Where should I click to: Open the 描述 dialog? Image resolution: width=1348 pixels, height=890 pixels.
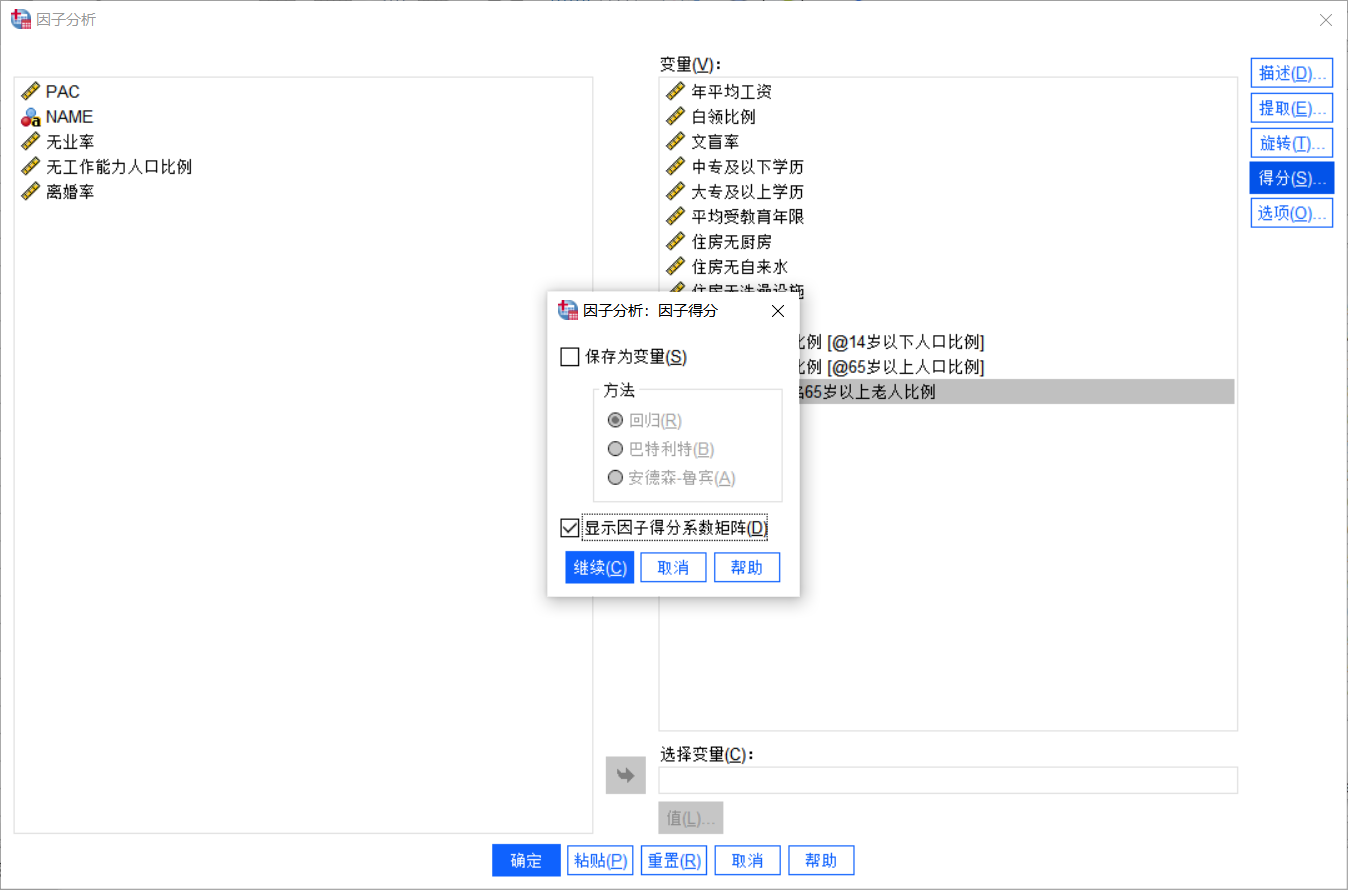(x=1291, y=72)
